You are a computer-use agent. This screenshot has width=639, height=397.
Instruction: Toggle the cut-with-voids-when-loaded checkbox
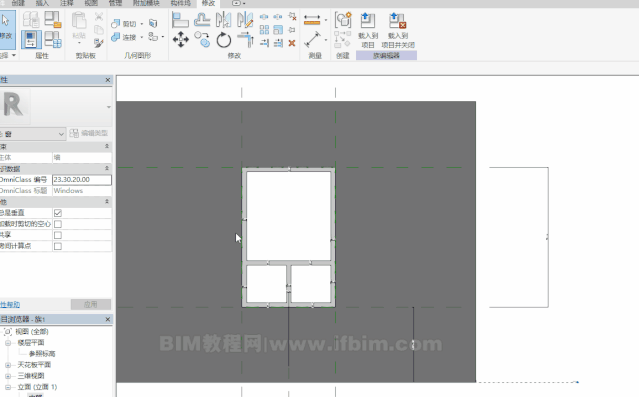pyautogui.click(x=58, y=224)
